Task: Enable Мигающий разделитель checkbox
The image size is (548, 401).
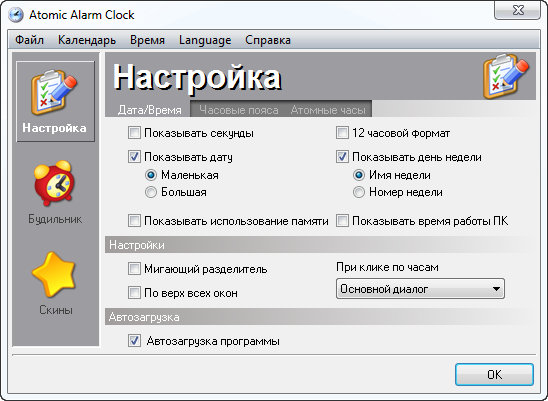Action: pyautogui.click(x=134, y=269)
